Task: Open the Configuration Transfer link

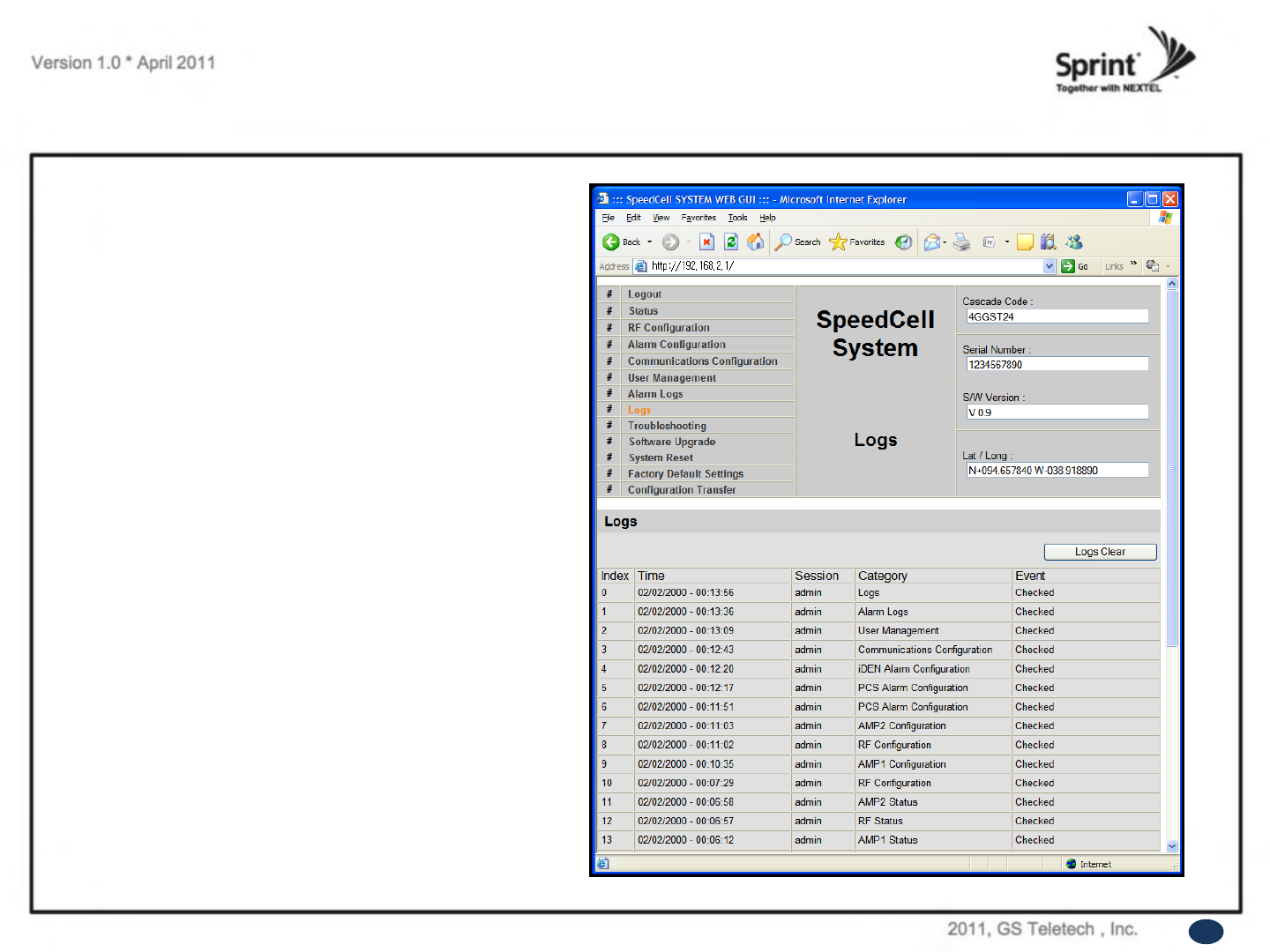Action: (682, 490)
